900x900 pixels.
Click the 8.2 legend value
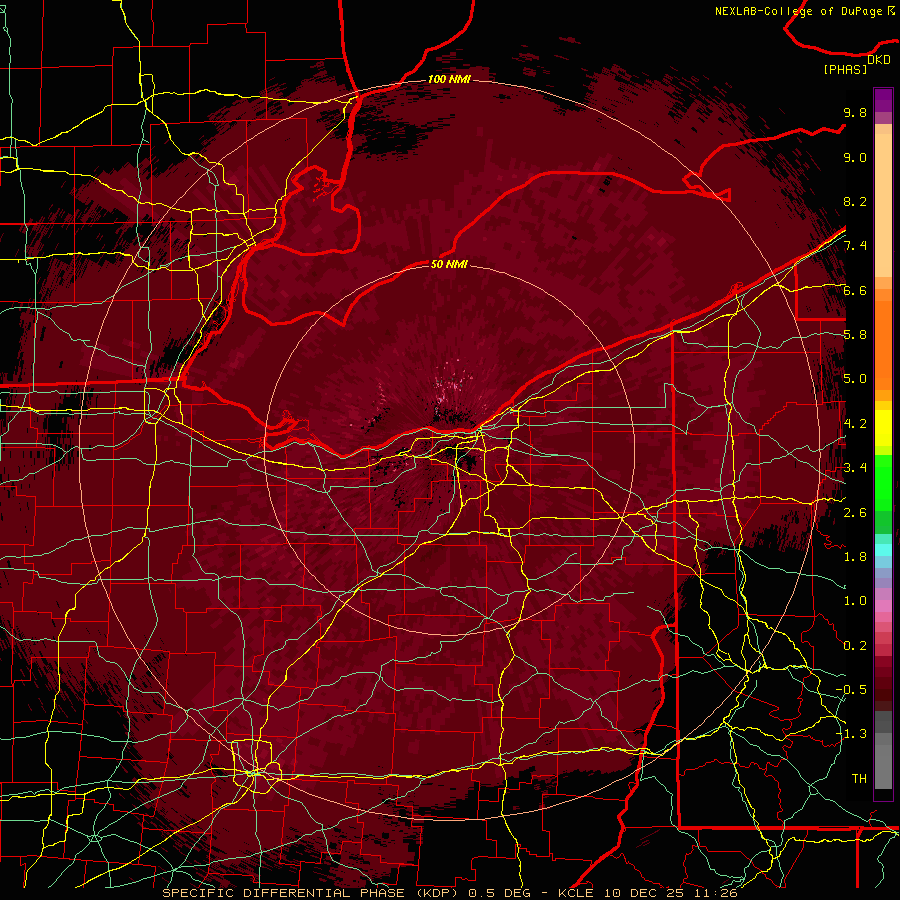coord(855,201)
